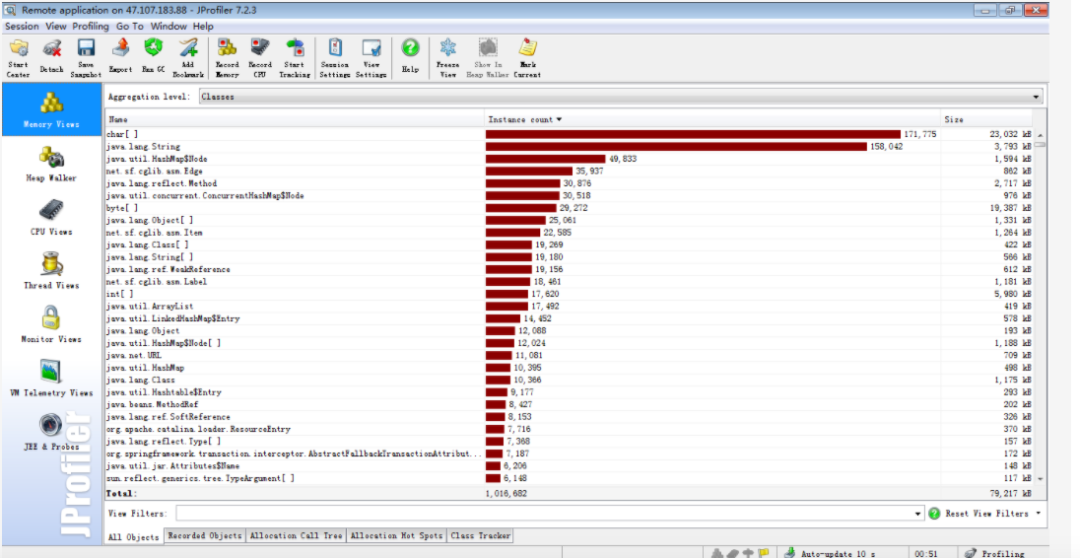Click the yellow flag status bar icon
This screenshot has height=558, width=1080.
click(763, 553)
